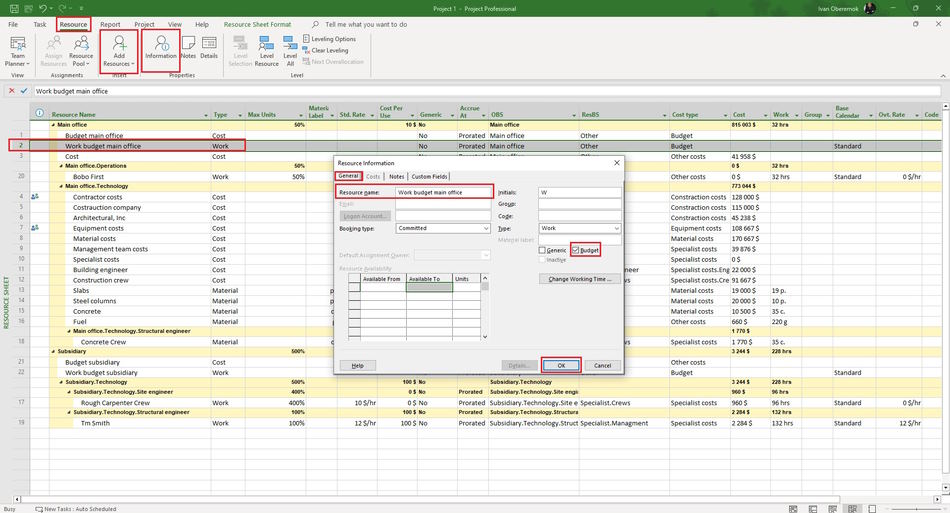Open the Team Planner view button
The image size is (950, 513).
pyautogui.click(x=18, y=51)
